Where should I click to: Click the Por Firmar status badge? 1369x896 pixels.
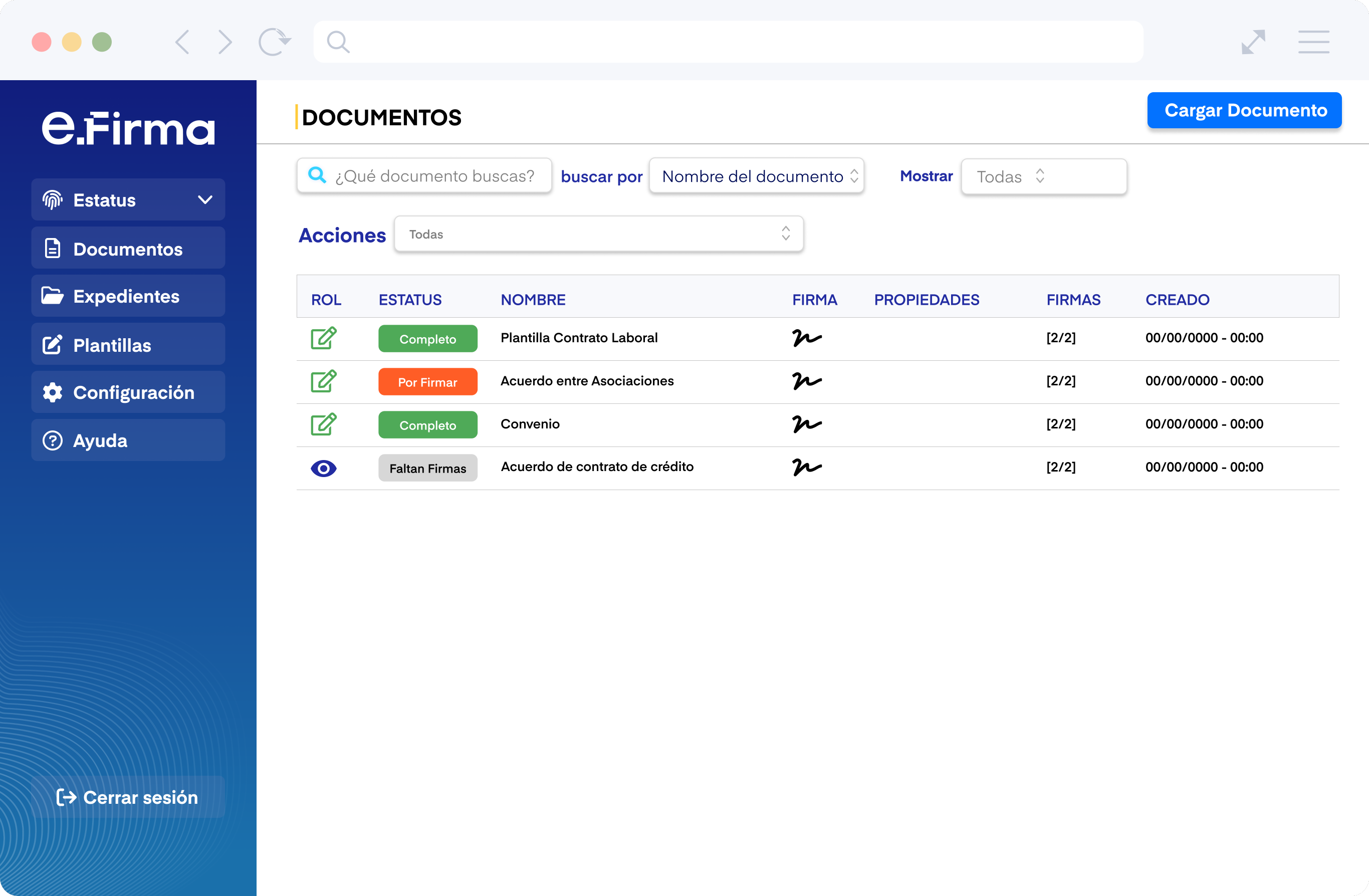(428, 382)
